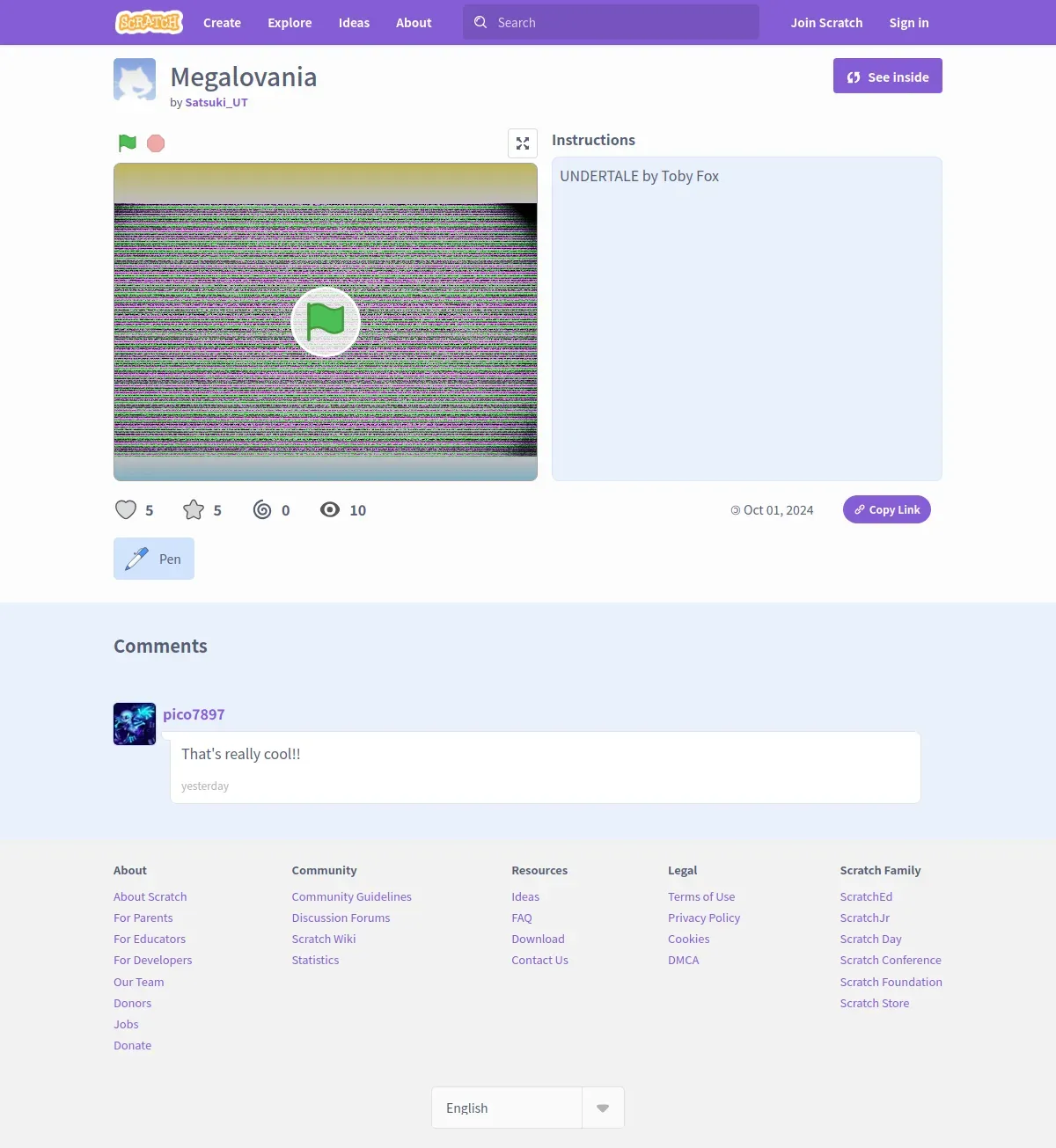This screenshot has height=1148, width=1056.
Task: Click the language dropdown arrow
Action: point(603,1108)
